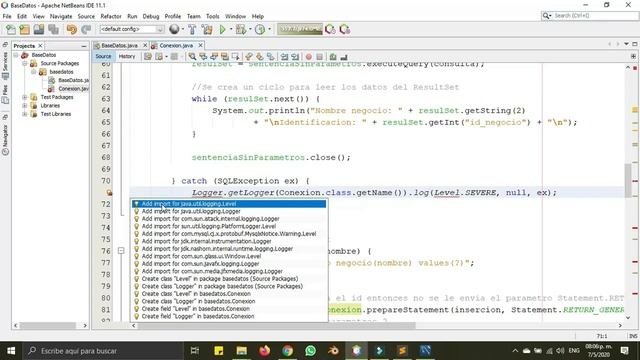The image size is (640, 360).
Task: Select Add import for java.util.logging.Logger
Action: coord(229,211)
